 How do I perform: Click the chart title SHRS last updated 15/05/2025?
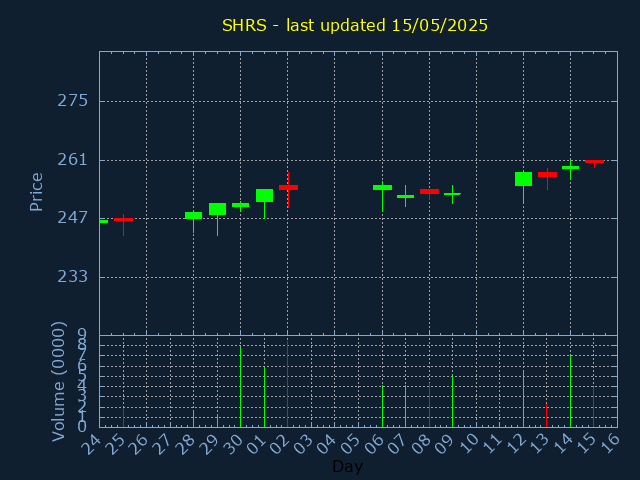point(355,25)
